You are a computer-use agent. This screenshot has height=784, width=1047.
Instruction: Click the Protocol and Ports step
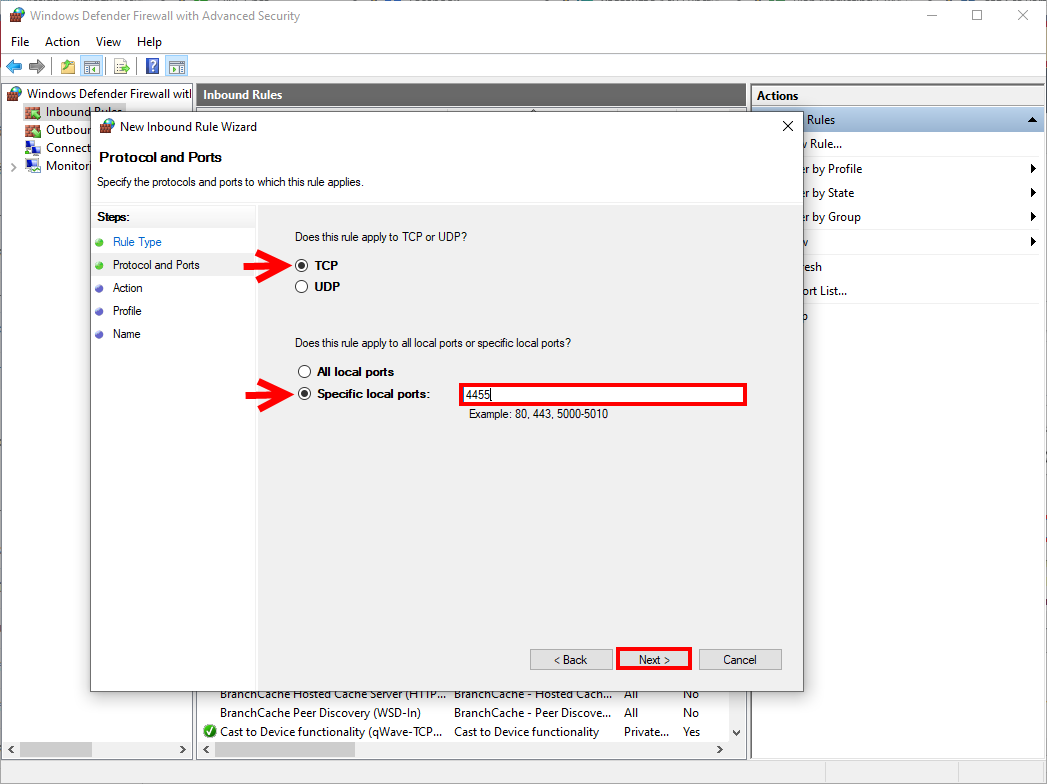click(x=156, y=265)
